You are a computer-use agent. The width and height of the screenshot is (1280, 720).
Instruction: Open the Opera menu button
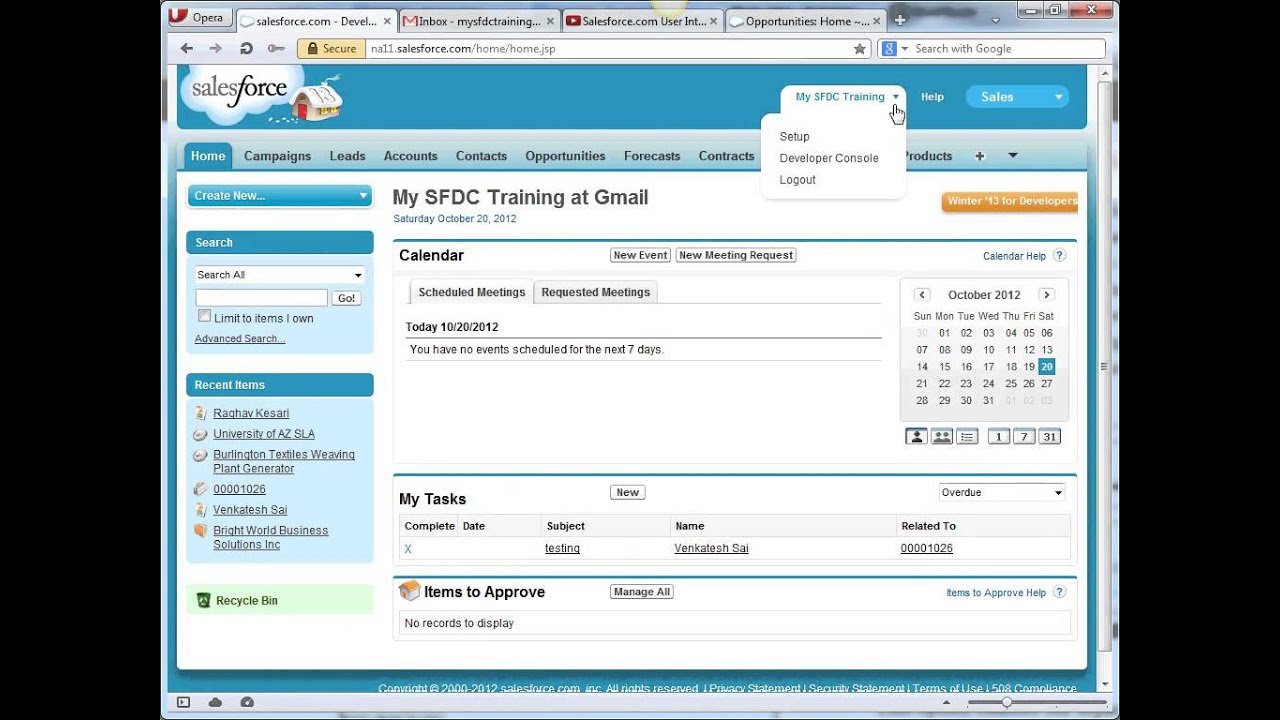[x=198, y=17]
